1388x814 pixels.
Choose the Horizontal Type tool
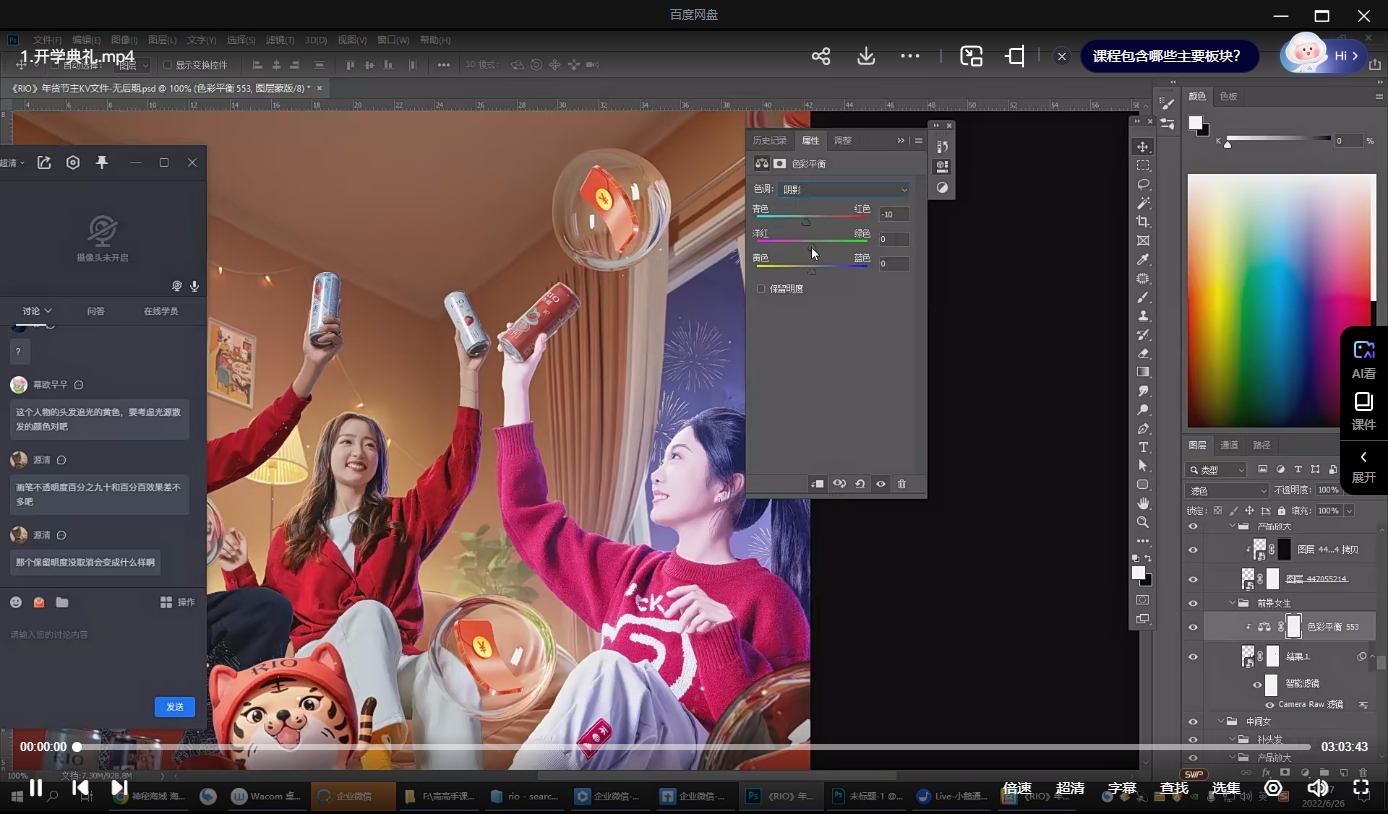click(x=1143, y=447)
